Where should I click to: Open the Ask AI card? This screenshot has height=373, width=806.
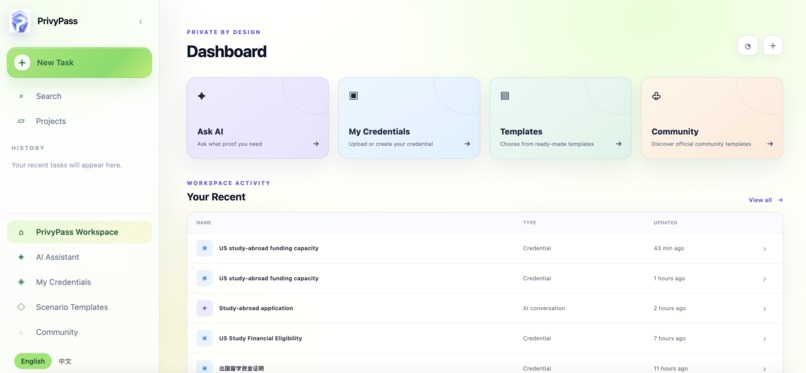pos(258,118)
